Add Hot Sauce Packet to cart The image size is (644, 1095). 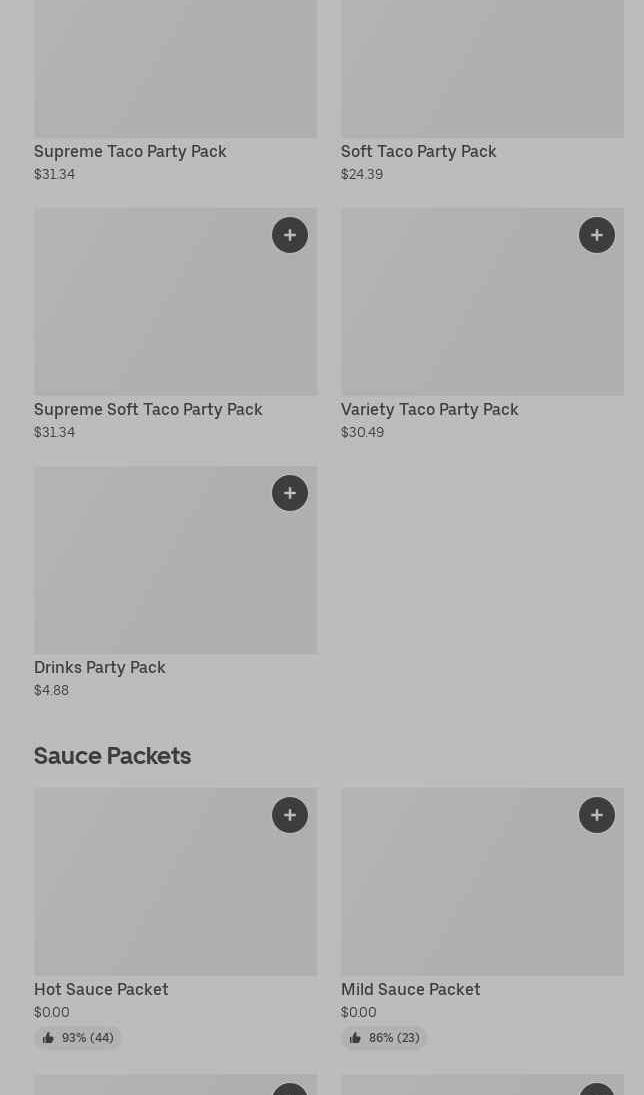290,815
